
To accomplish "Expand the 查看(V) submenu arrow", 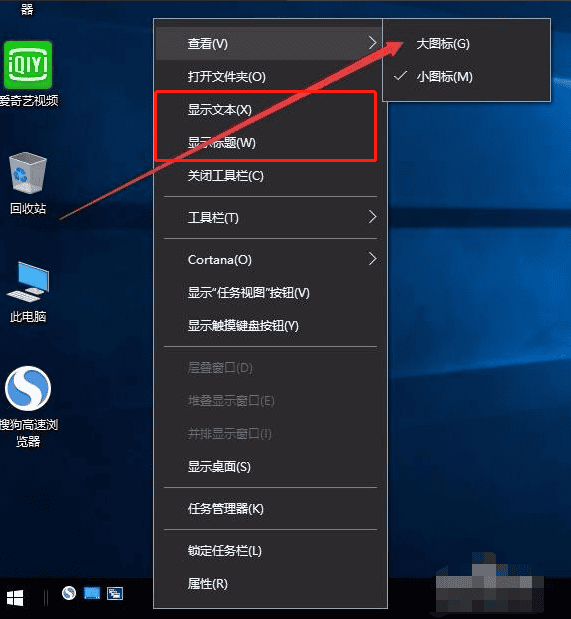I will point(372,42).
